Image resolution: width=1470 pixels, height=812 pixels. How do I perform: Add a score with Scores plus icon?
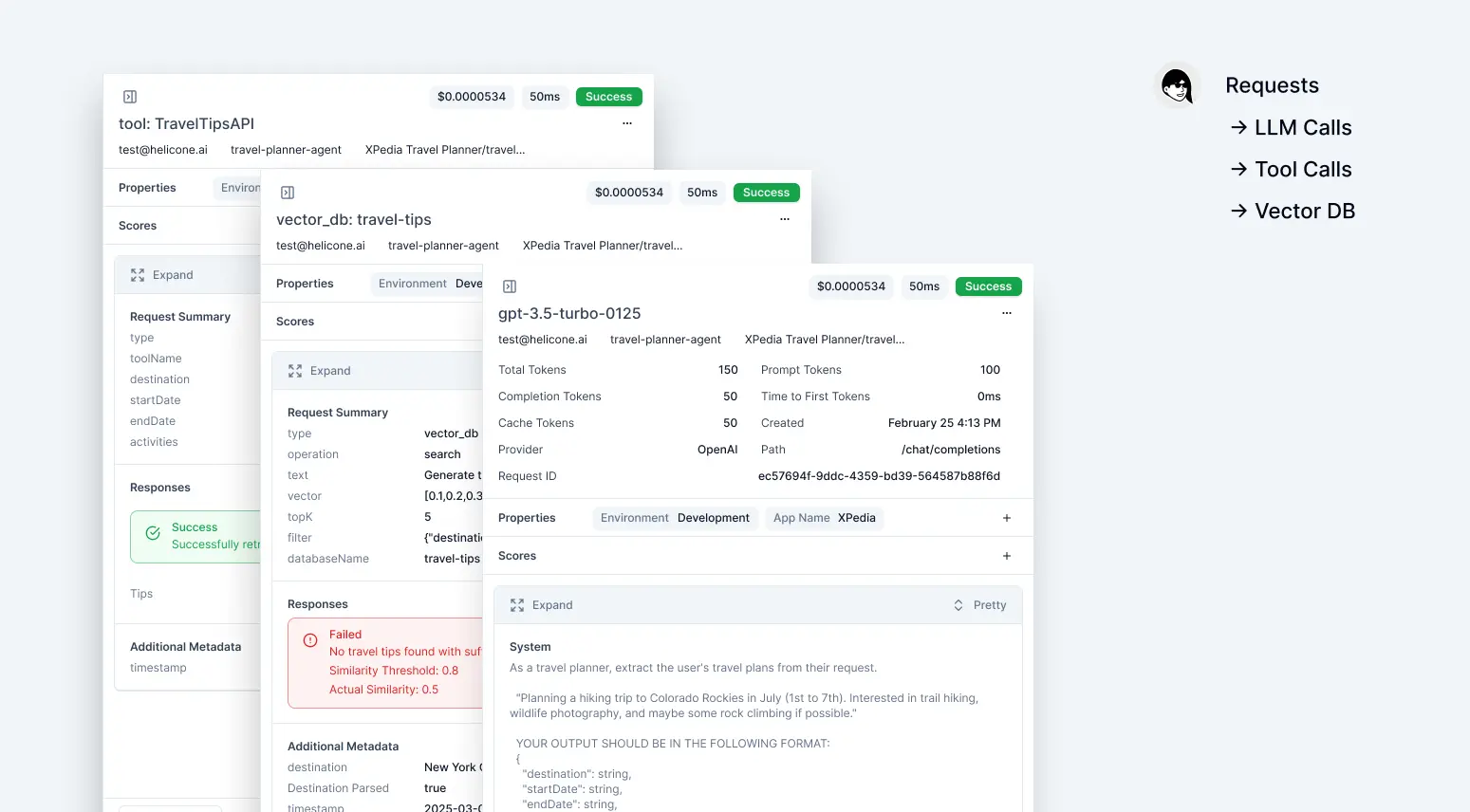click(1007, 556)
